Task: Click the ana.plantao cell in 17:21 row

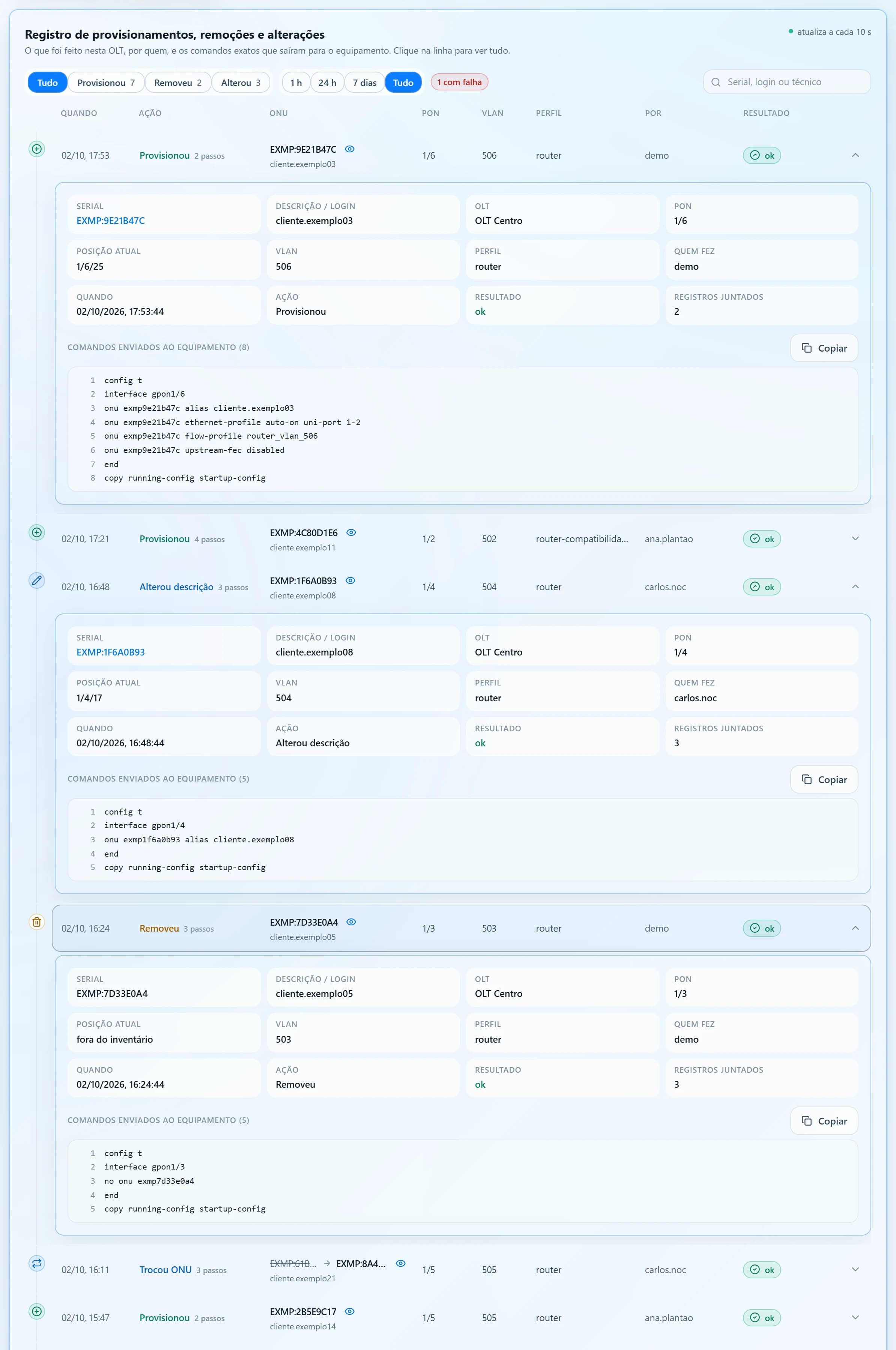Action: point(669,539)
